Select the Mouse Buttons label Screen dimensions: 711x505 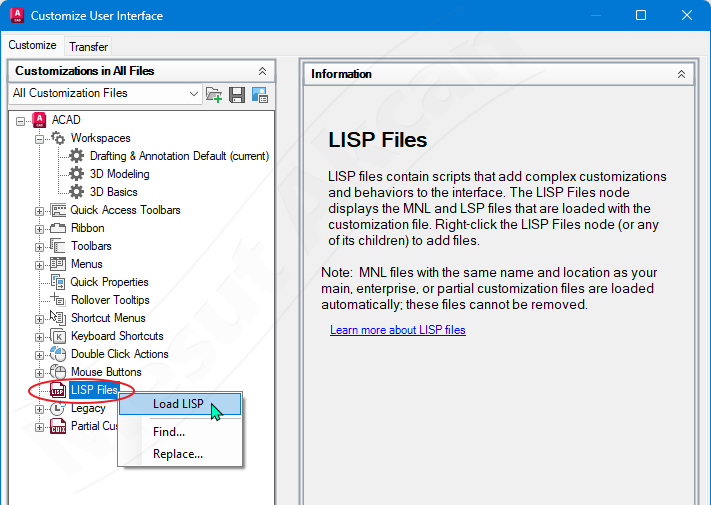click(106, 372)
